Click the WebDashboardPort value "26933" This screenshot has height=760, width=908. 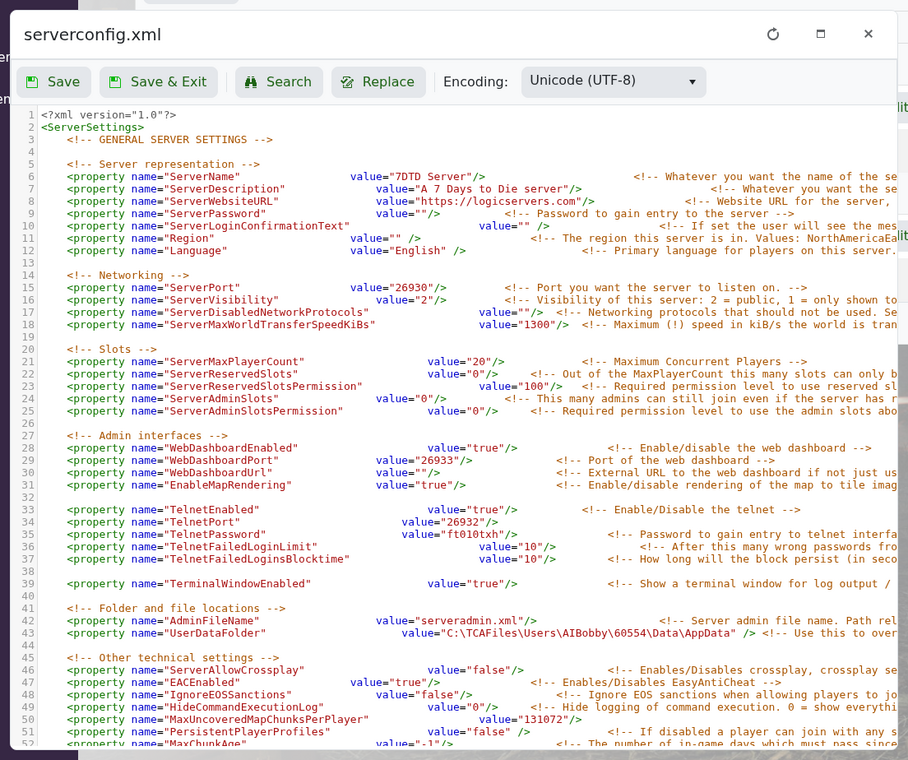tap(437, 461)
